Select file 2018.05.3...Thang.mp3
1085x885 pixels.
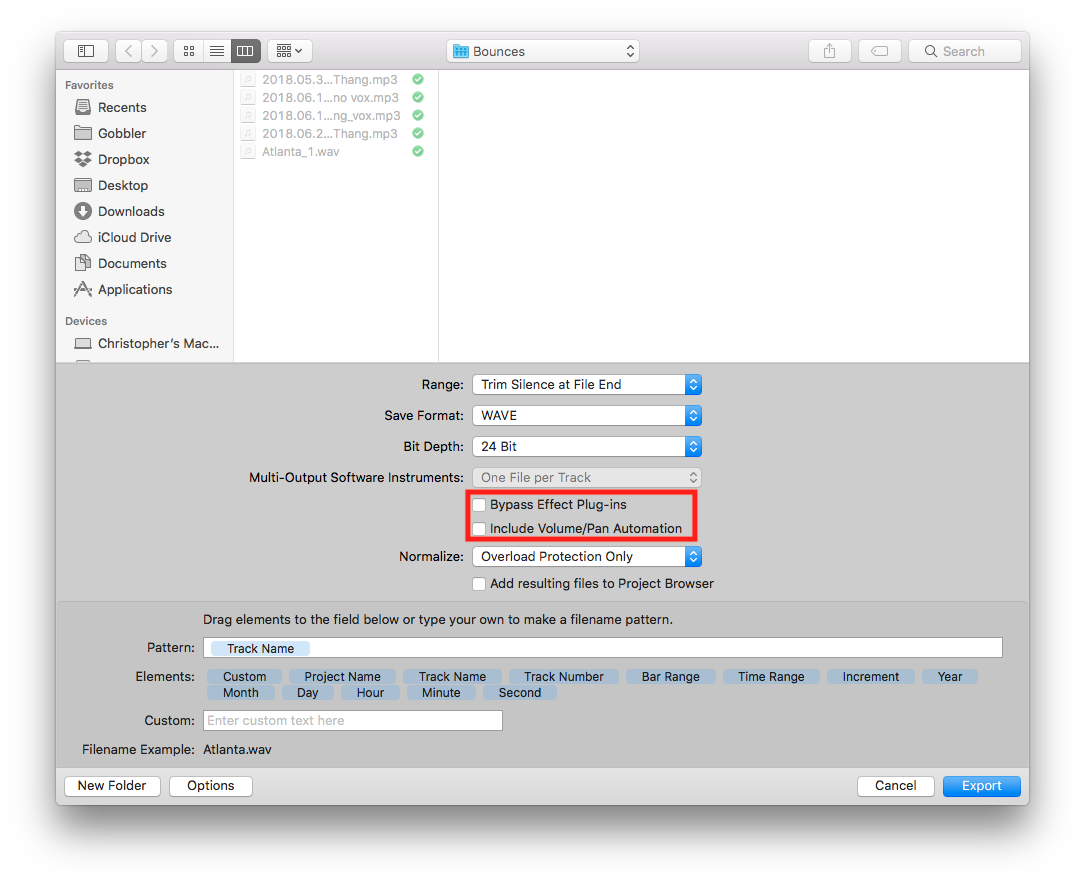330,80
